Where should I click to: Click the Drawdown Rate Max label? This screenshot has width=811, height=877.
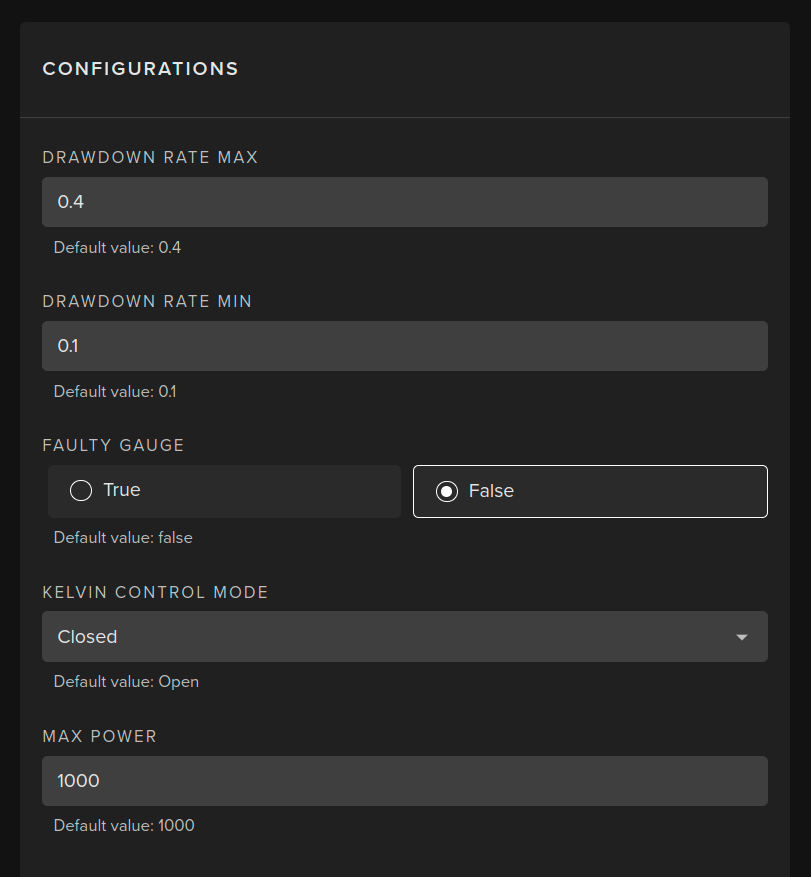(x=150, y=157)
